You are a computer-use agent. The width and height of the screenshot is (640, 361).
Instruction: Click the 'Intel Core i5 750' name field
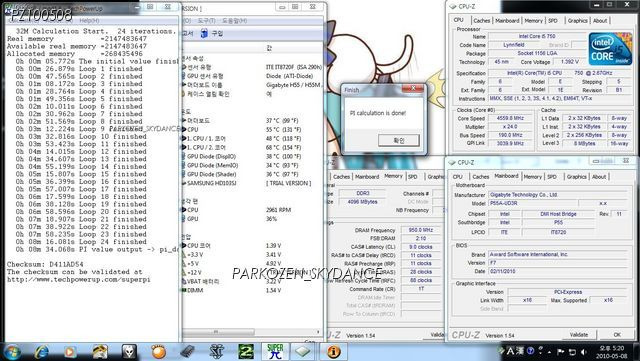(537, 36)
